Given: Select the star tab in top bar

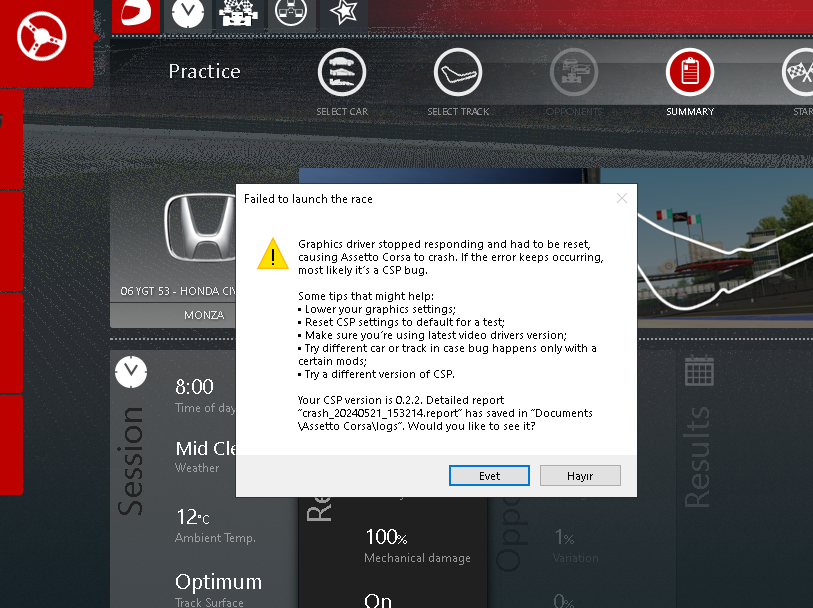Looking at the screenshot, I should (343, 14).
